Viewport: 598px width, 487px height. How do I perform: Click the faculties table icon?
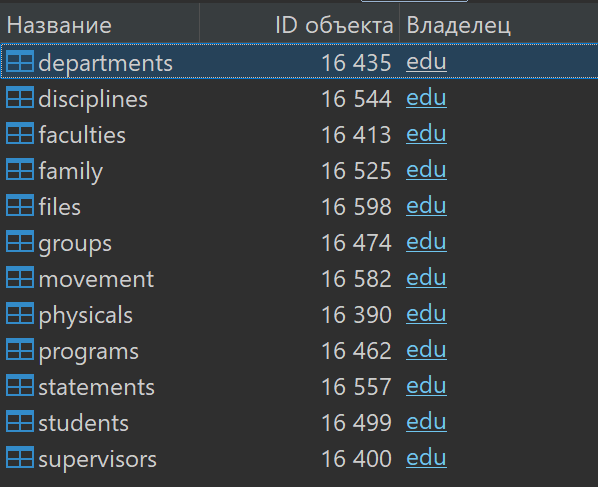pyautogui.click(x=20, y=133)
